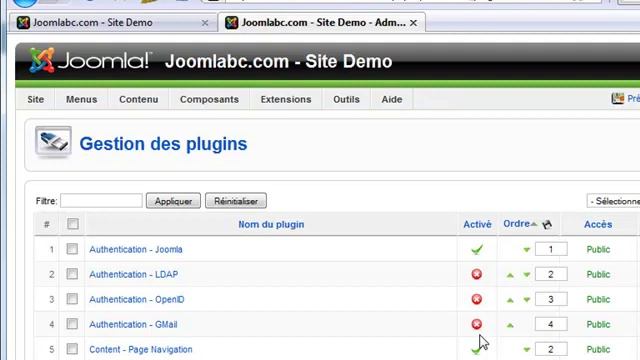
Task: Click order field of Authentication - GMail
Action: [551, 324]
